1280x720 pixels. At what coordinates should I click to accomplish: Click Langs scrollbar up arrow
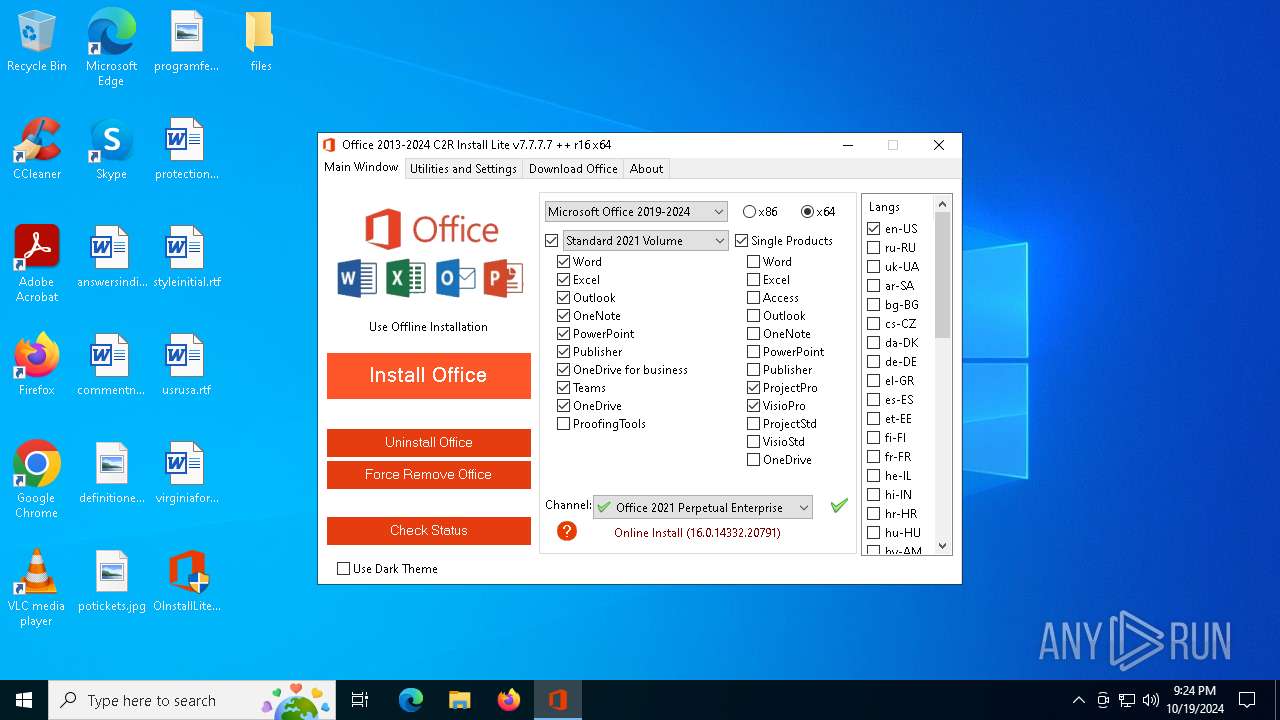pos(942,204)
